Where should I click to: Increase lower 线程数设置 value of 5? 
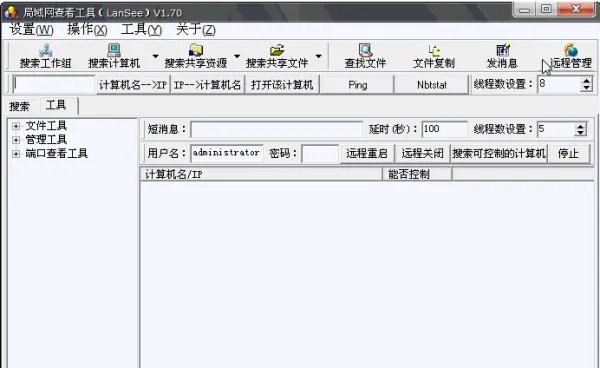(580, 126)
